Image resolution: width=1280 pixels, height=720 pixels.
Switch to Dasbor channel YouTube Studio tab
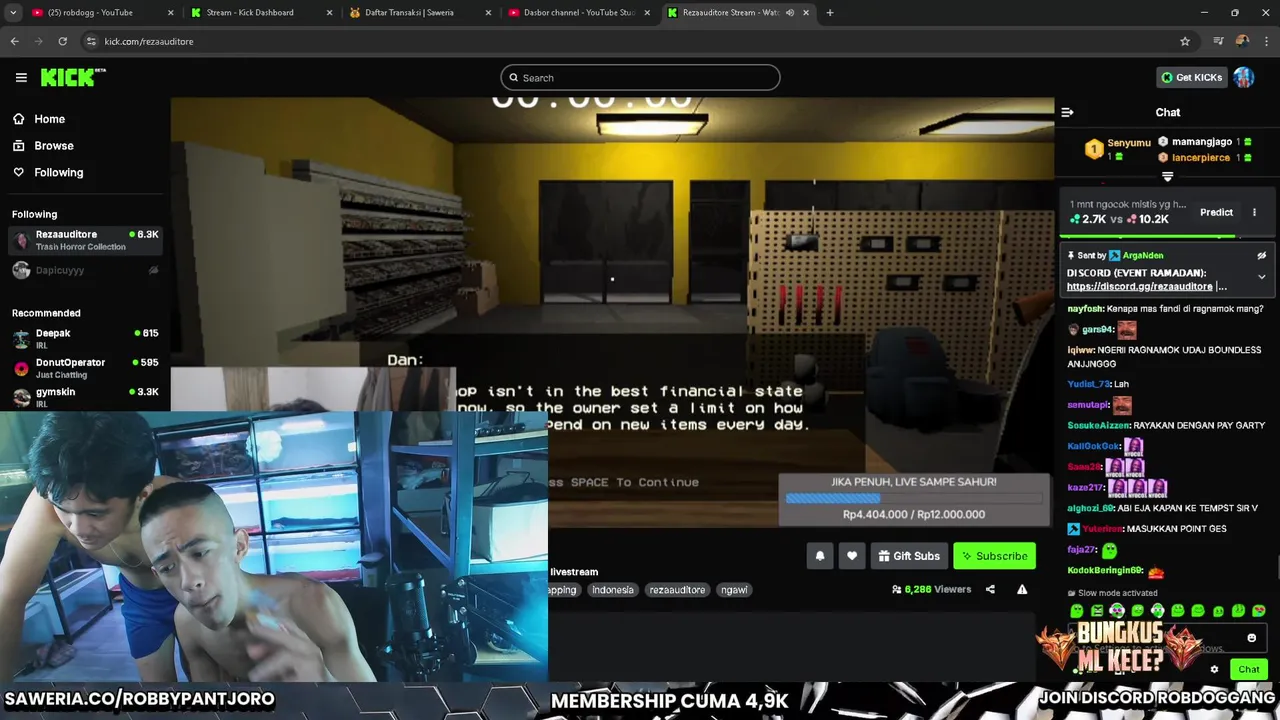[577, 13]
